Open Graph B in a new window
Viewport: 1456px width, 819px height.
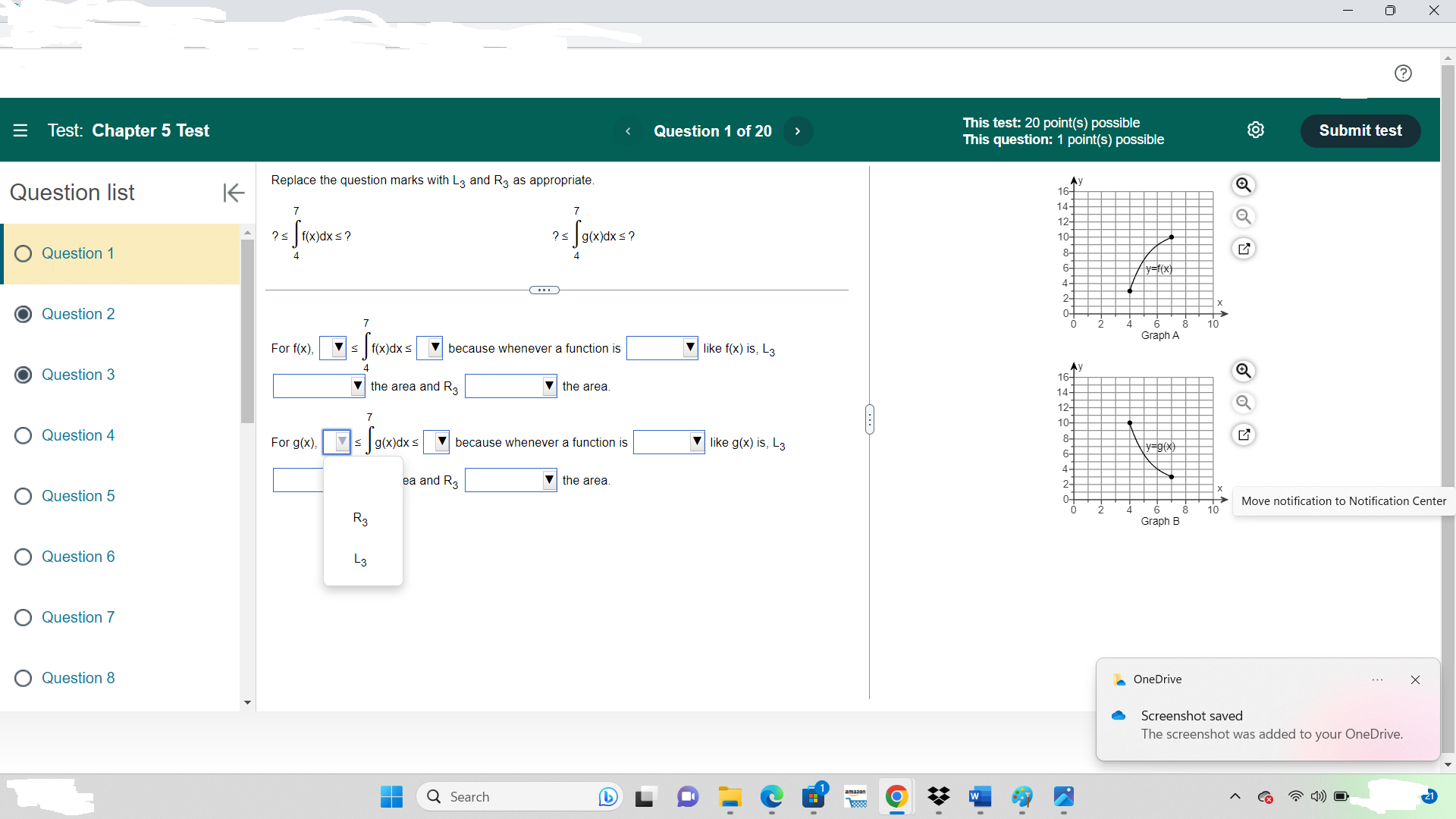click(x=1244, y=435)
